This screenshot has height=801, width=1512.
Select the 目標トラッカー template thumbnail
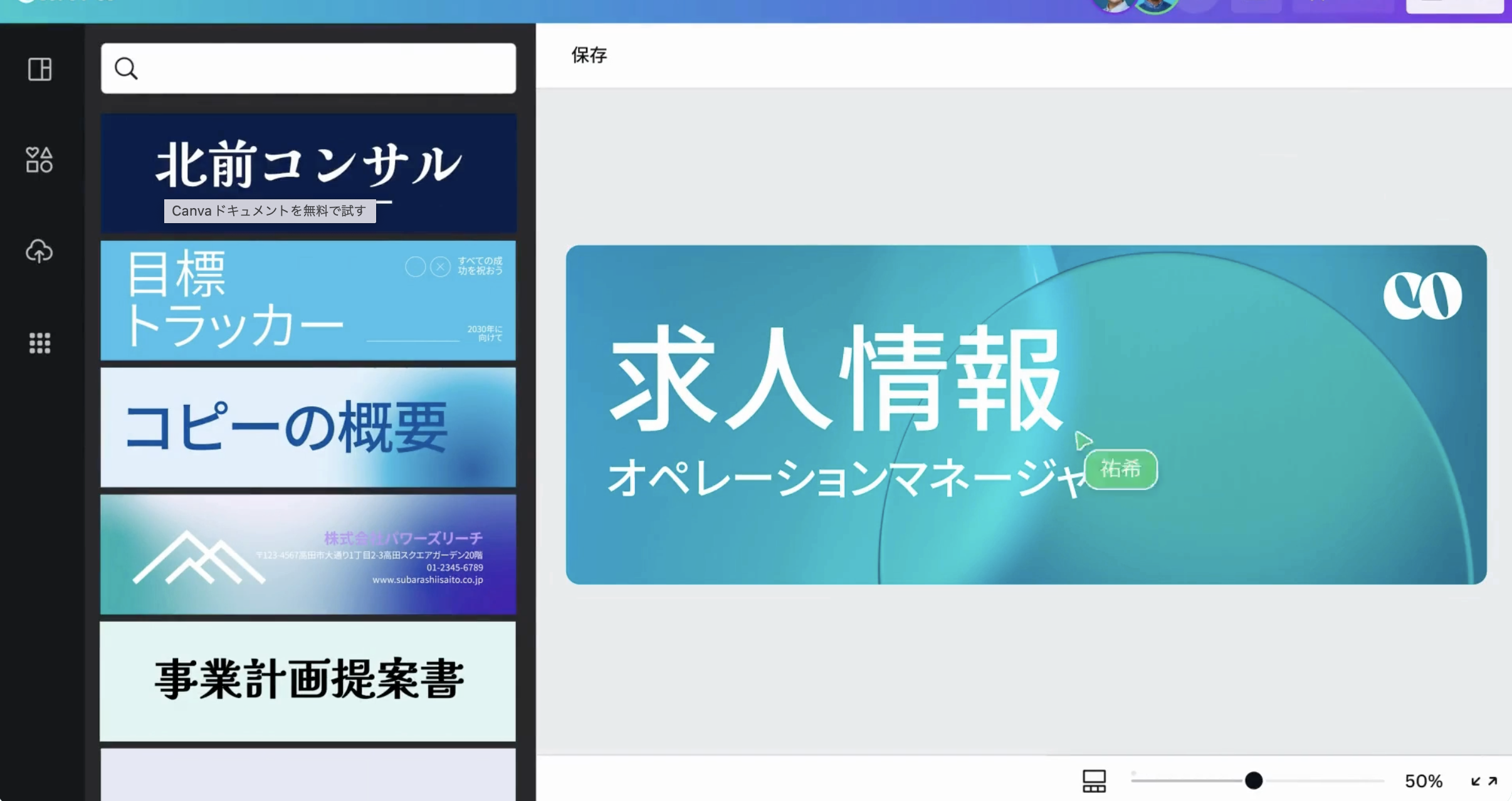tap(308, 300)
